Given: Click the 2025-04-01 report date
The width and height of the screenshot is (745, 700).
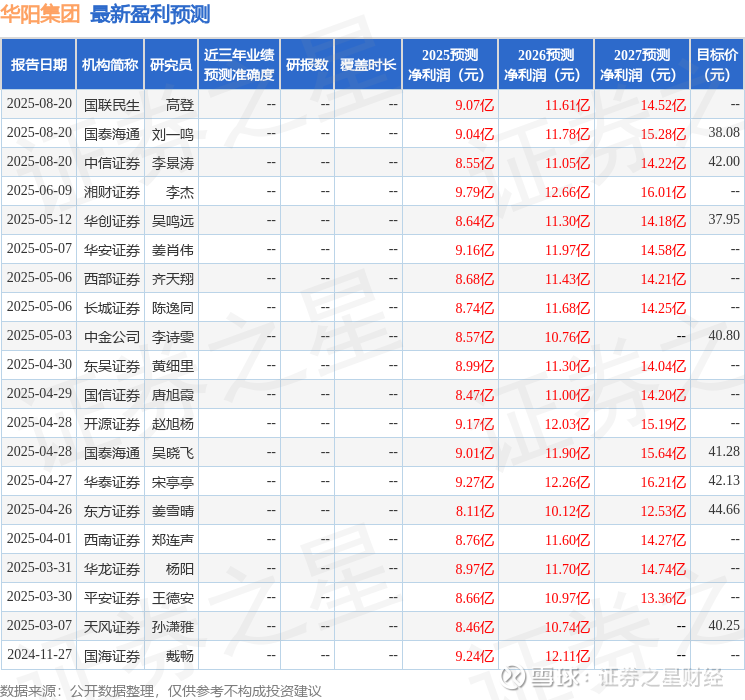Looking at the screenshot, I should [39, 538].
